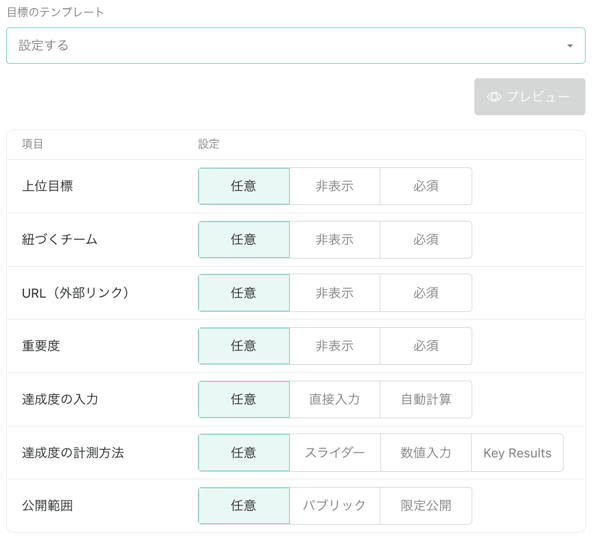Set 紐づくチーム to 非表示
This screenshot has height=550, width=600.
334,240
